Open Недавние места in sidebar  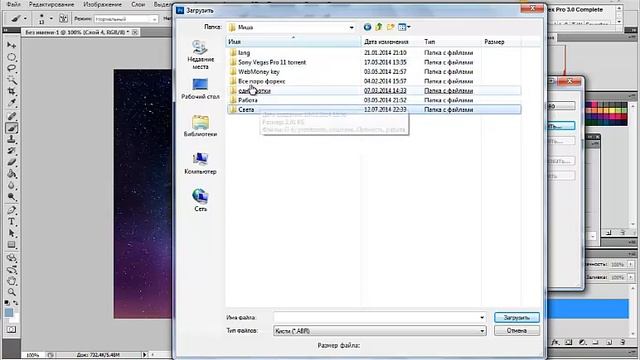coord(200,55)
